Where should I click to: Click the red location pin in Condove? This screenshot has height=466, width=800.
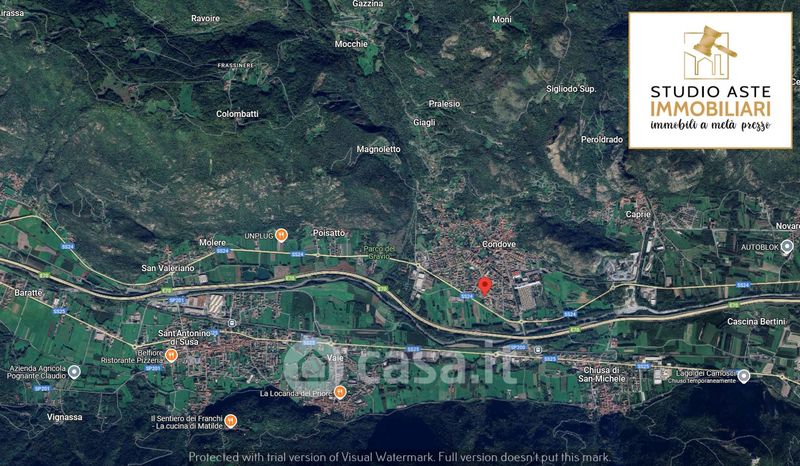click(485, 286)
